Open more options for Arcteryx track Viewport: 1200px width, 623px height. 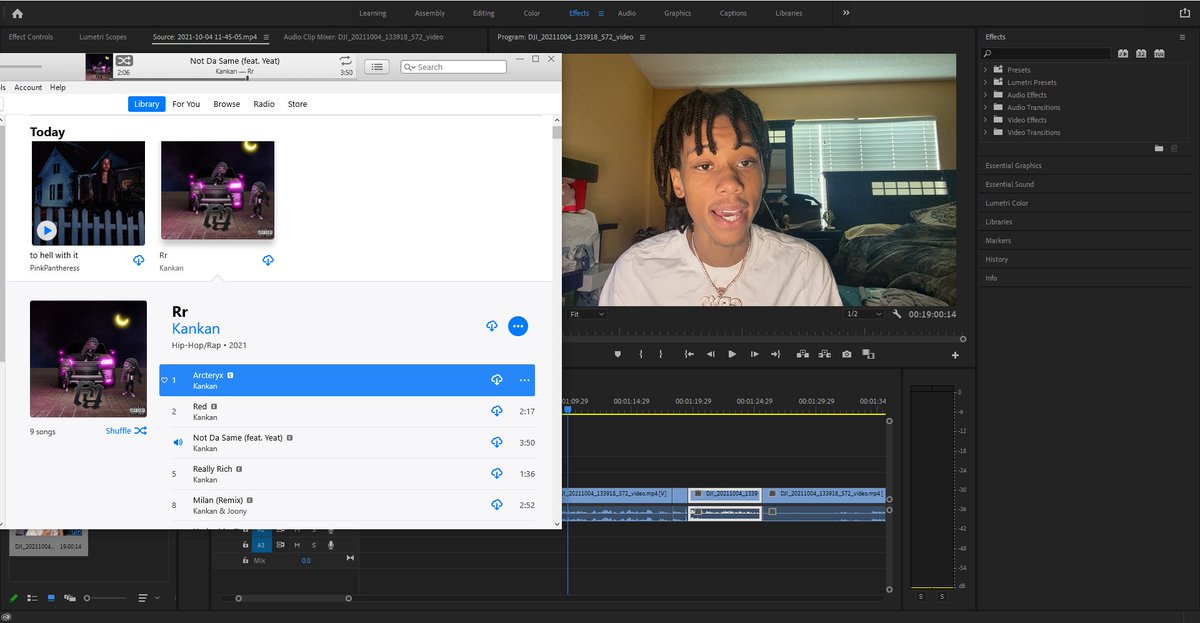(524, 380)
